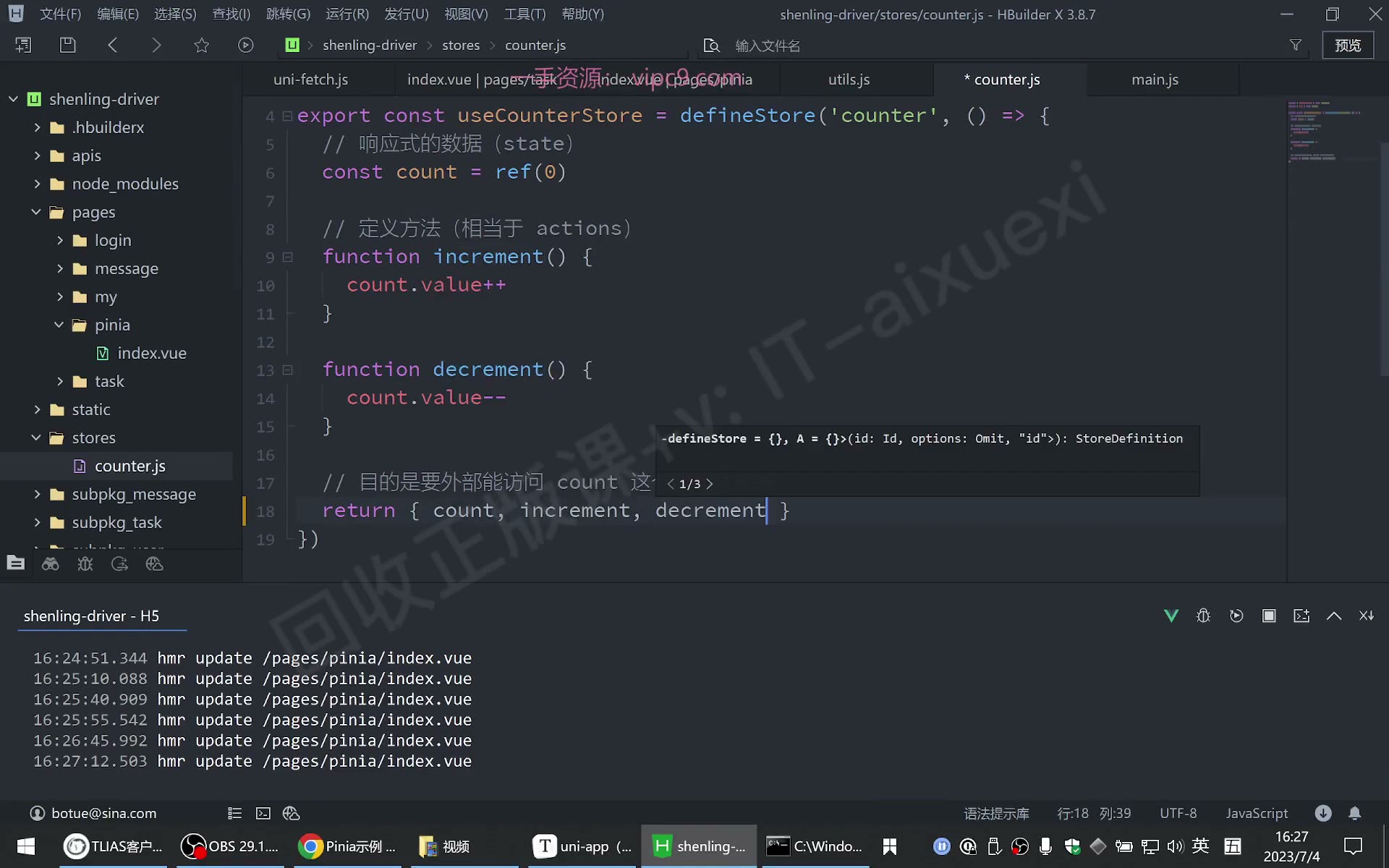1389x868 pixels.
Task: Expand the subpkg_message folder
Action: tap(37, 494)
